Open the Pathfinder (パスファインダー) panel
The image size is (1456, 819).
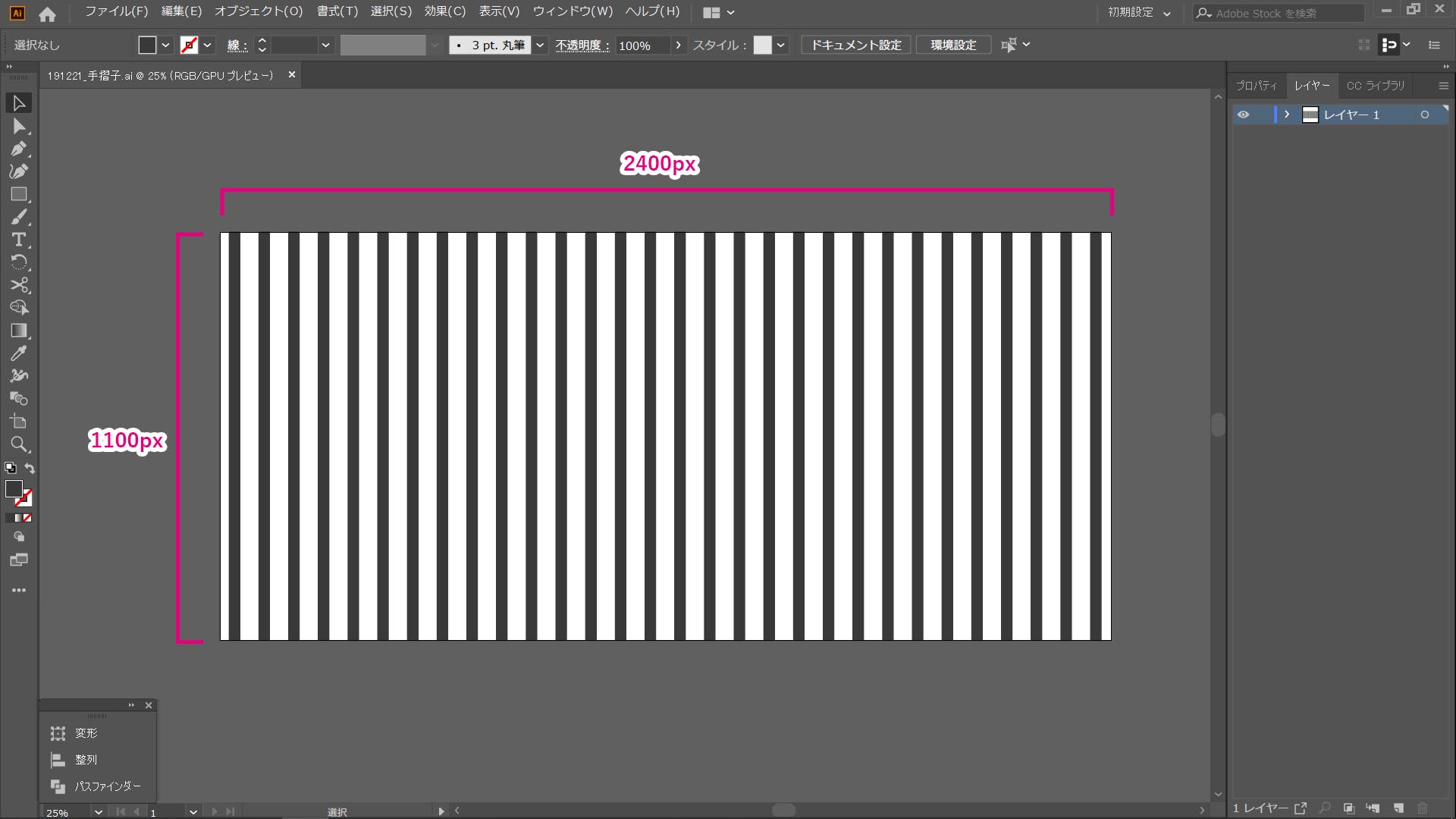click(x=97, y=786)
